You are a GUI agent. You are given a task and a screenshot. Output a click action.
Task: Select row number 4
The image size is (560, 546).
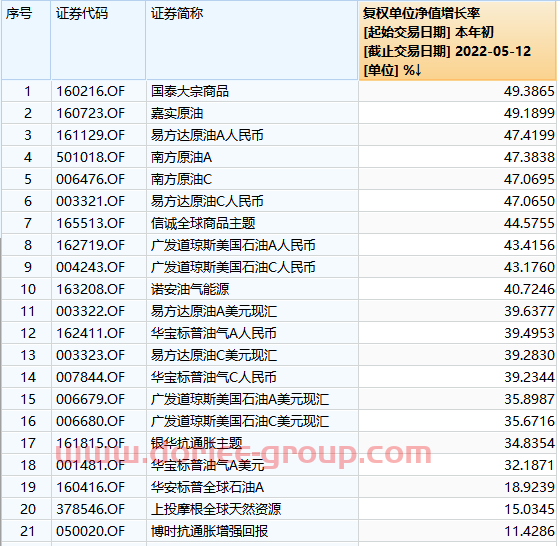click(x=28, y=157)
